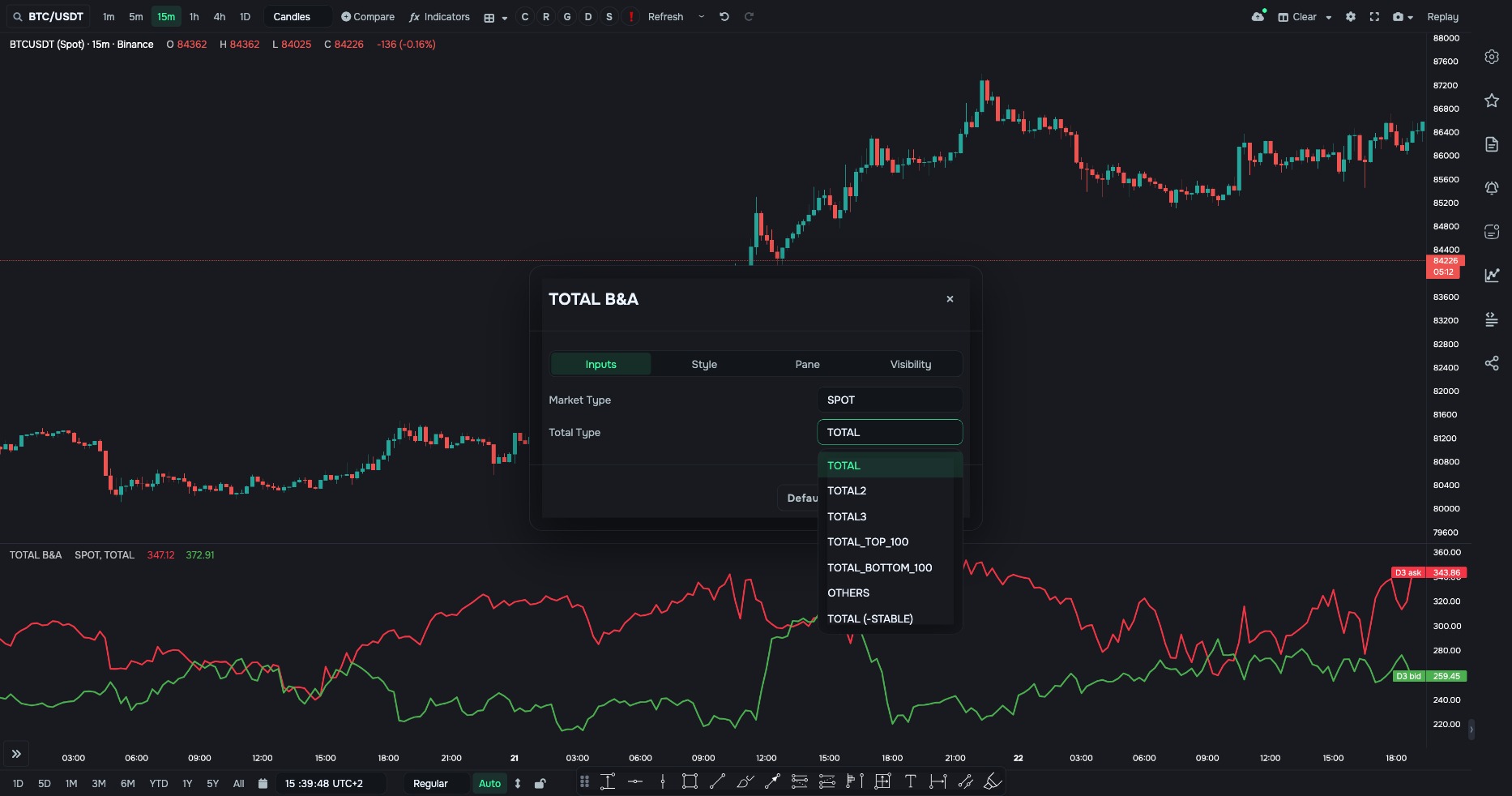Click the Total Type TOTAL dropdown field
Viewport: 1512px width, 796px height.
890,432
